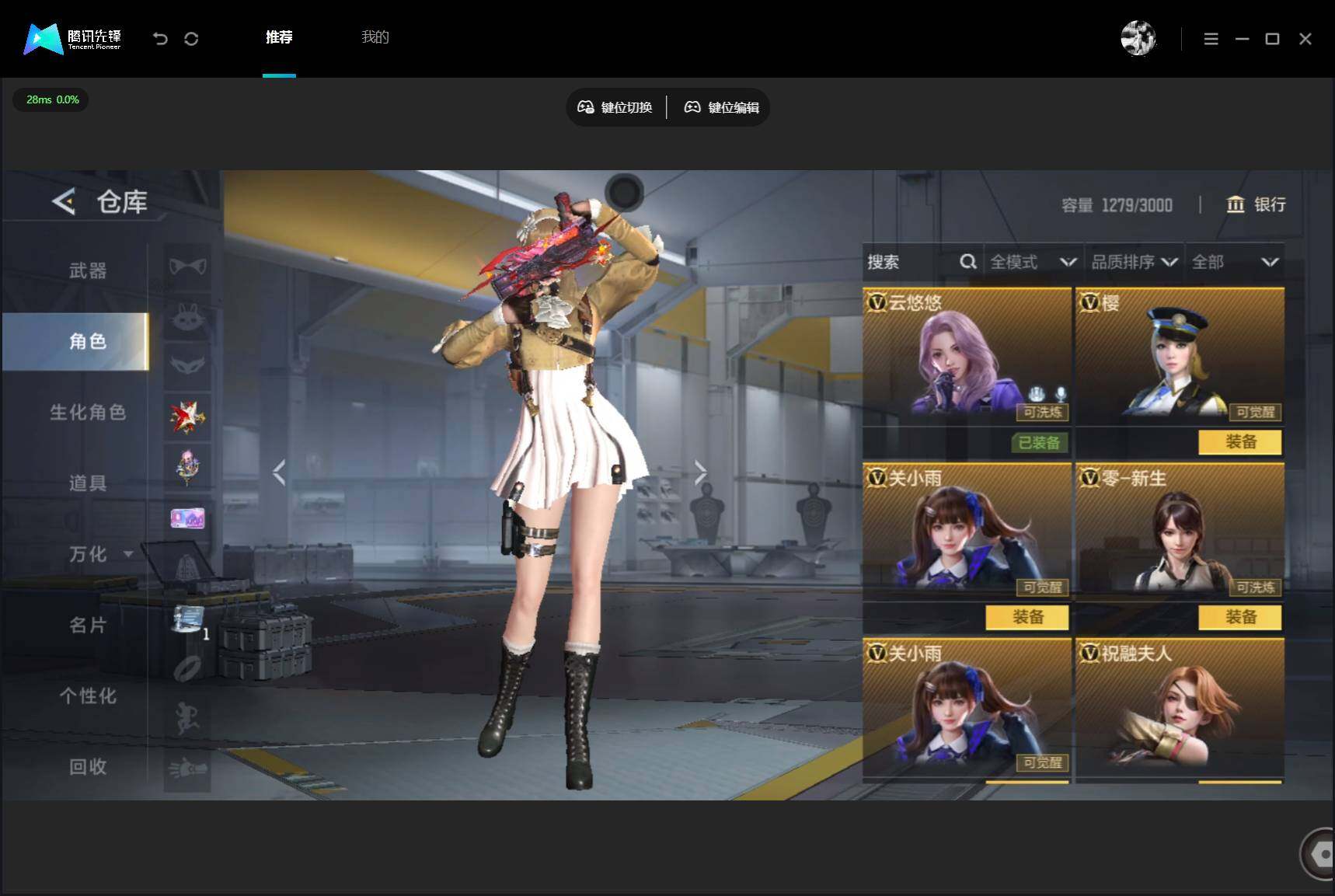Select the dance pose slot icon

tap(187, 718)
